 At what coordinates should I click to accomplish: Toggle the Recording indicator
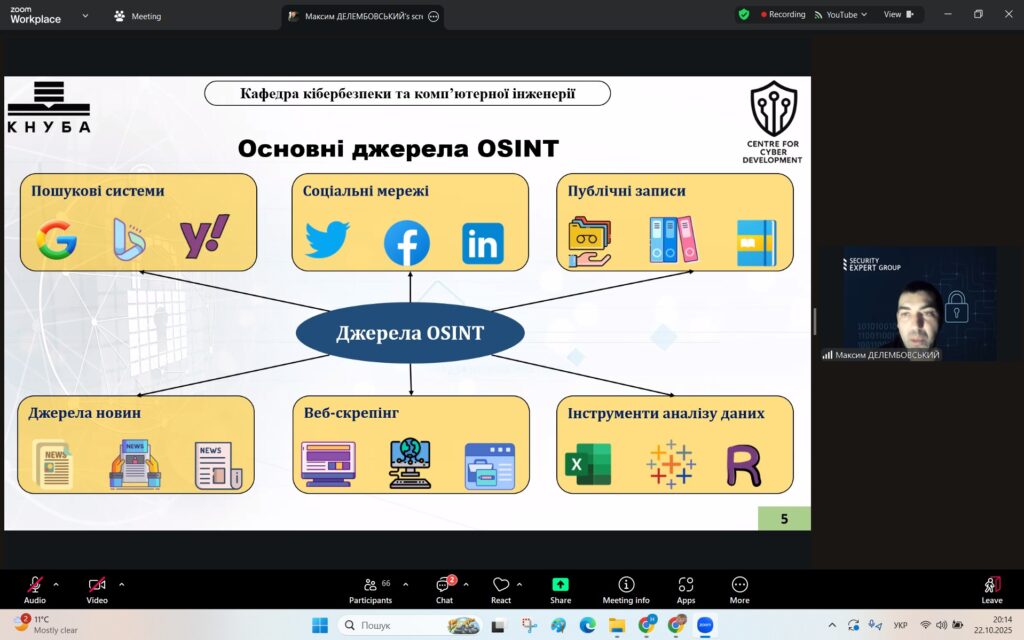[x=784, y=15]
